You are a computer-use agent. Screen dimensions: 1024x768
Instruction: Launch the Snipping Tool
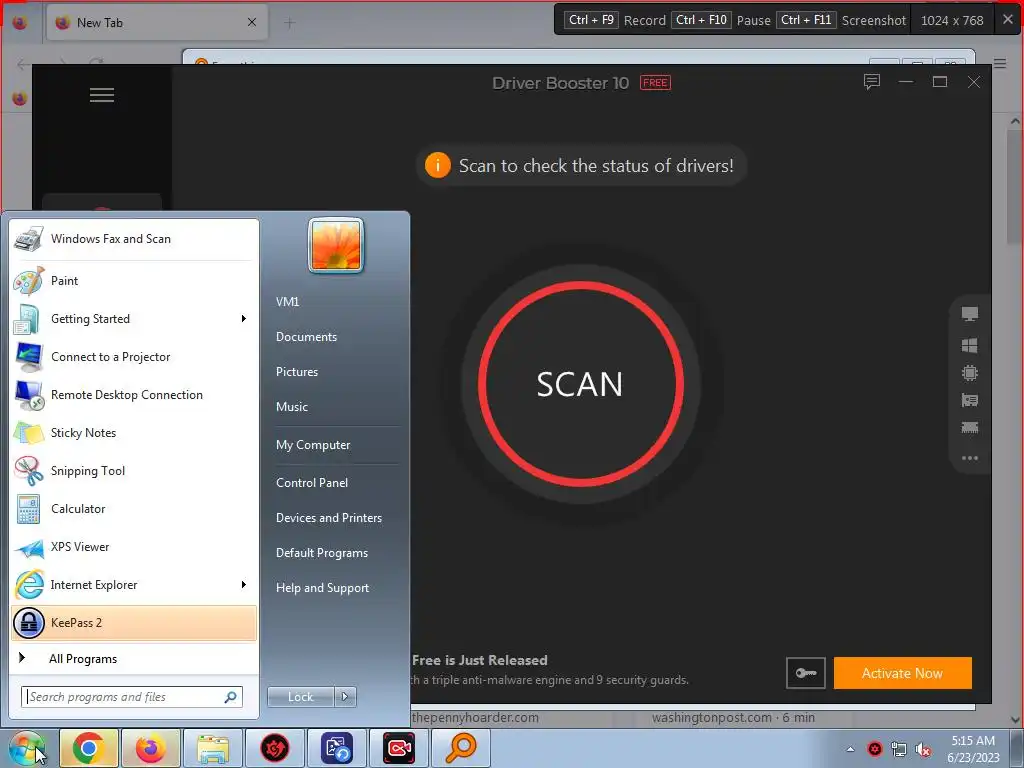(134, 471)
